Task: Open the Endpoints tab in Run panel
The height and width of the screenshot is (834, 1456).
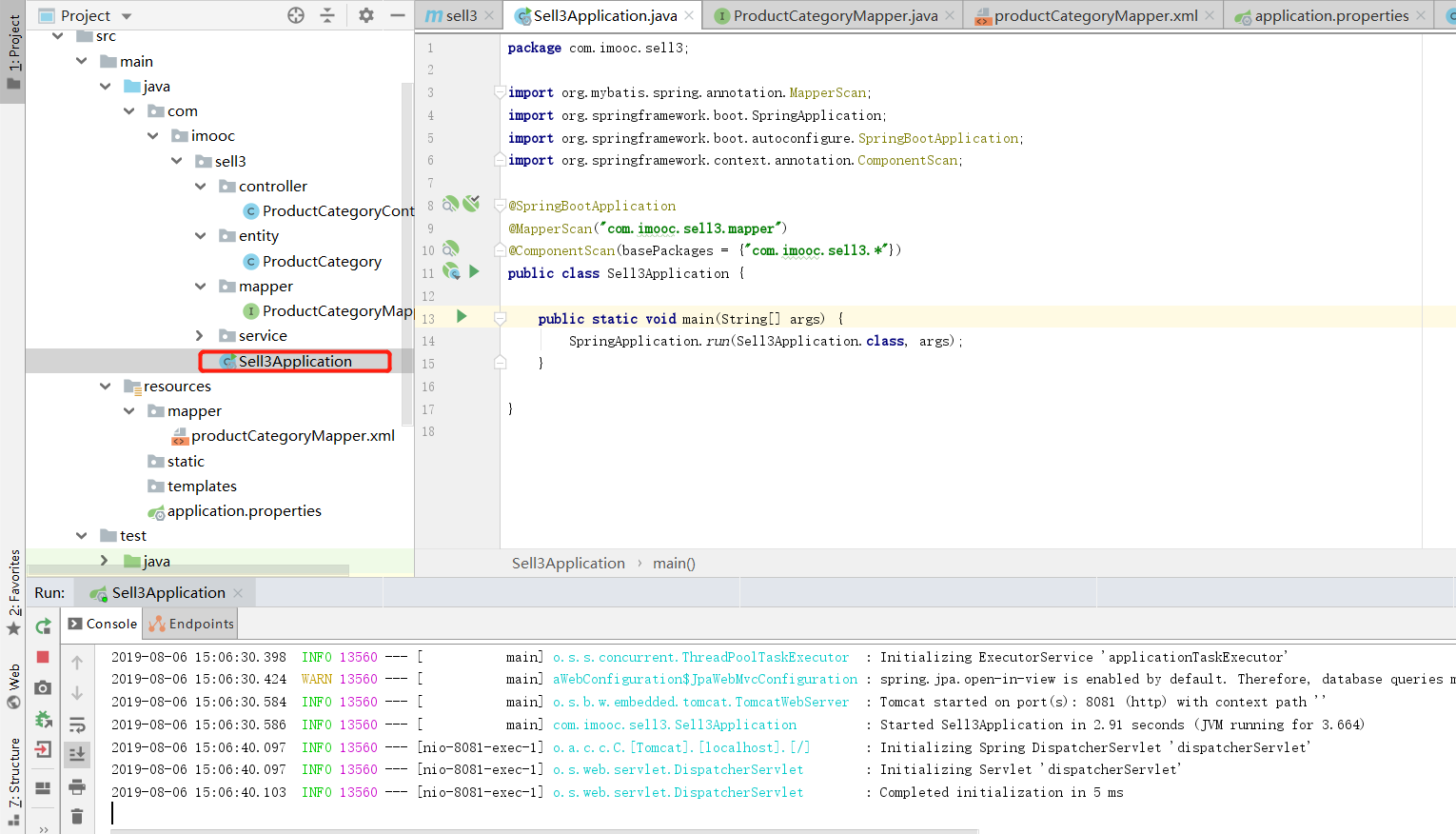Action: coord(191,624)
